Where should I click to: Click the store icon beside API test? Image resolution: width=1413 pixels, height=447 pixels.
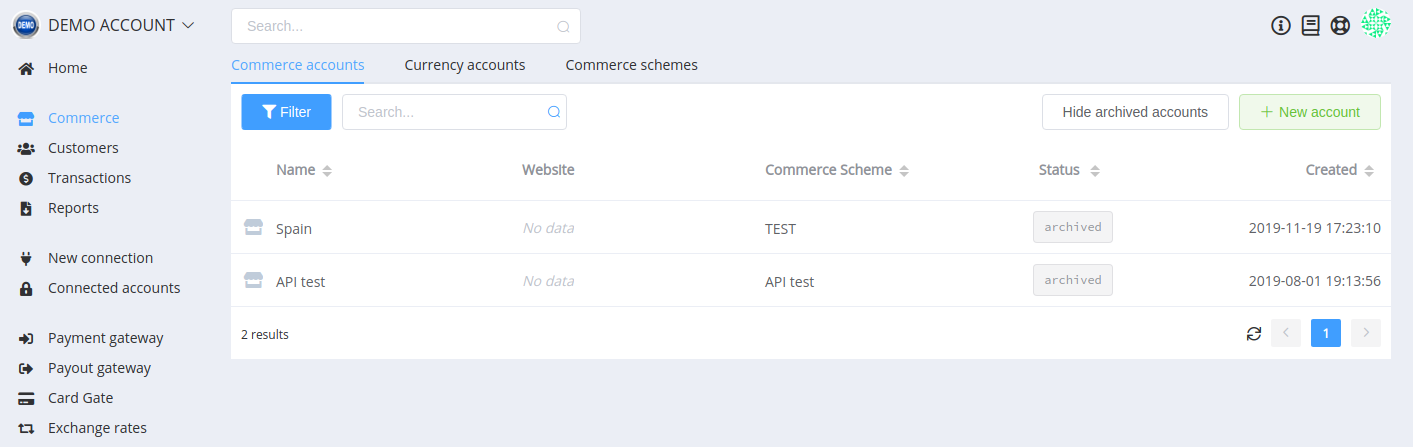[x=254, y=281]
